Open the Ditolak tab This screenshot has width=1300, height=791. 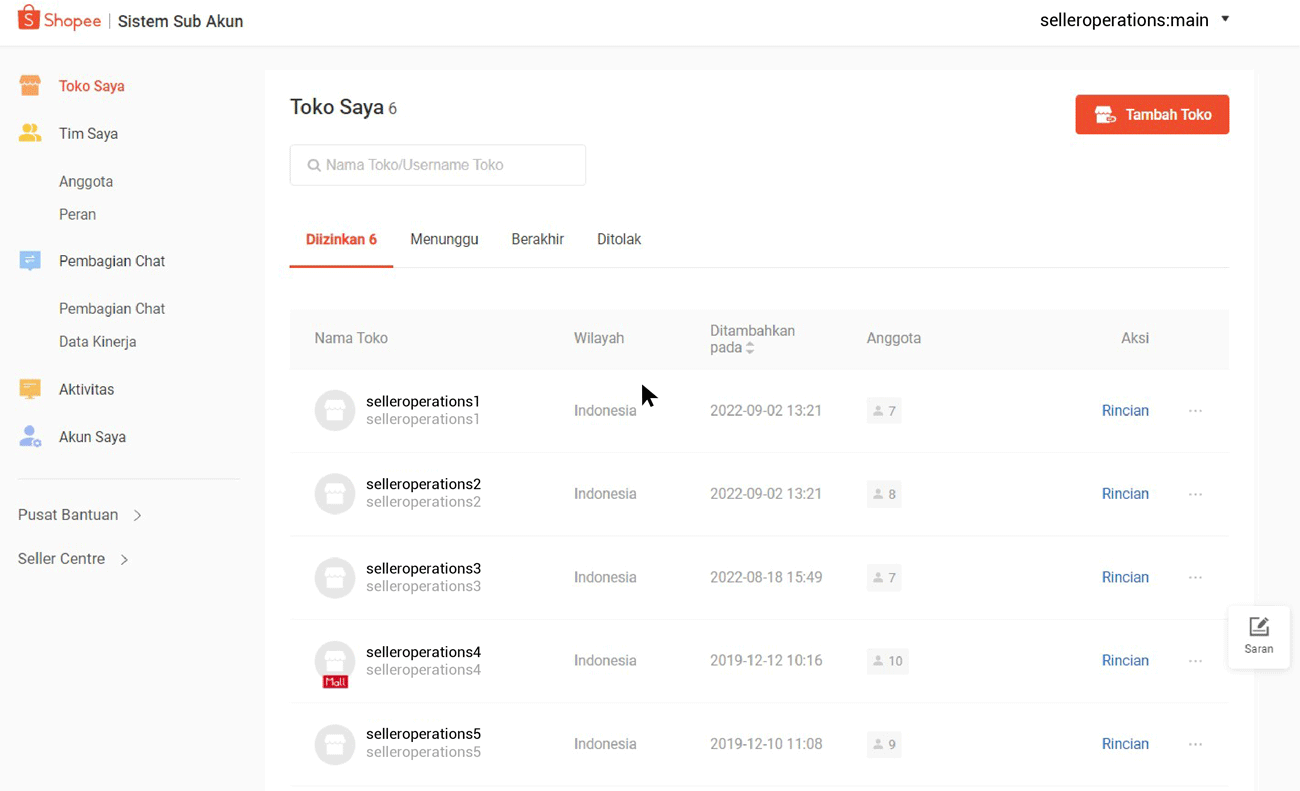pyautogui.click(x=619, y=239)
